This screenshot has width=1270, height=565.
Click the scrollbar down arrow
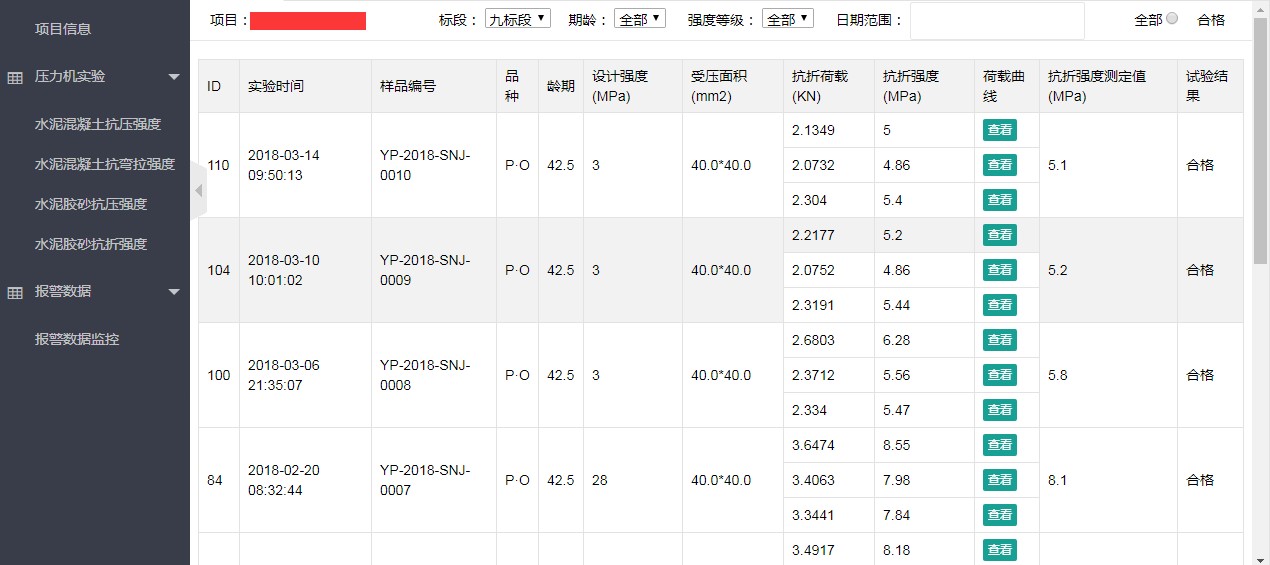1261,558
